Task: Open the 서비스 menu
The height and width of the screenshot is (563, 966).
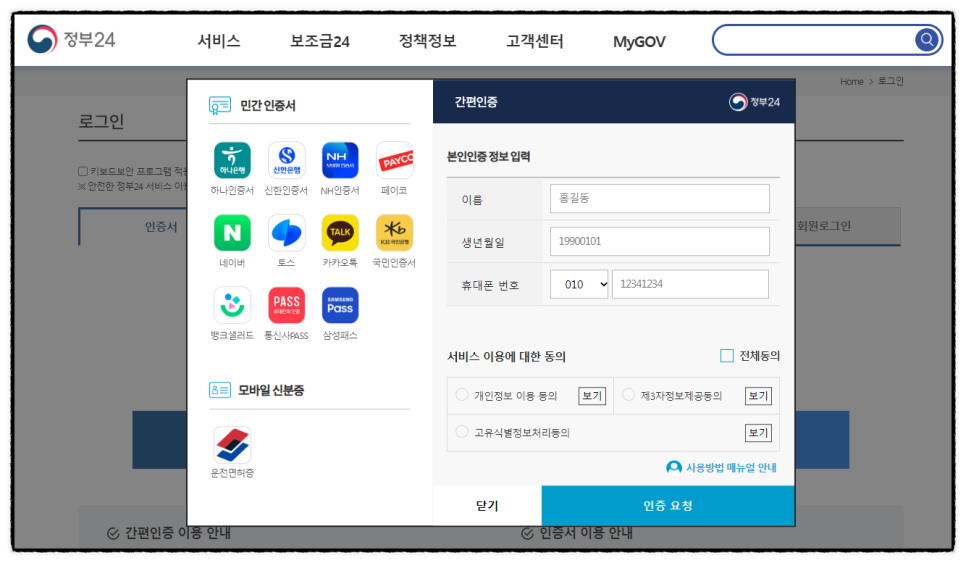Action: point(219,41)
